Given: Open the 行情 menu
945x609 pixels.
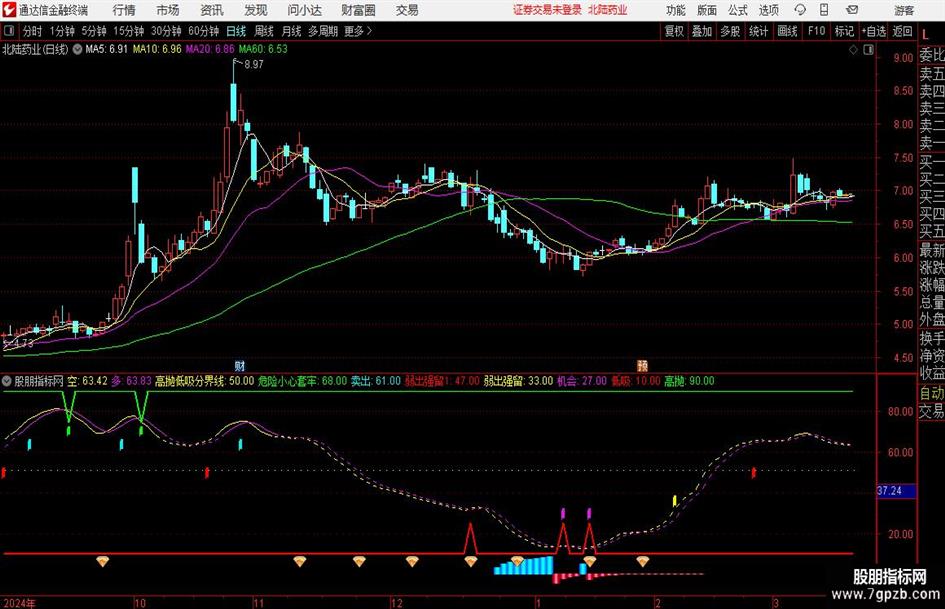Looking at the screenshot, I should [x=124, y=10].
